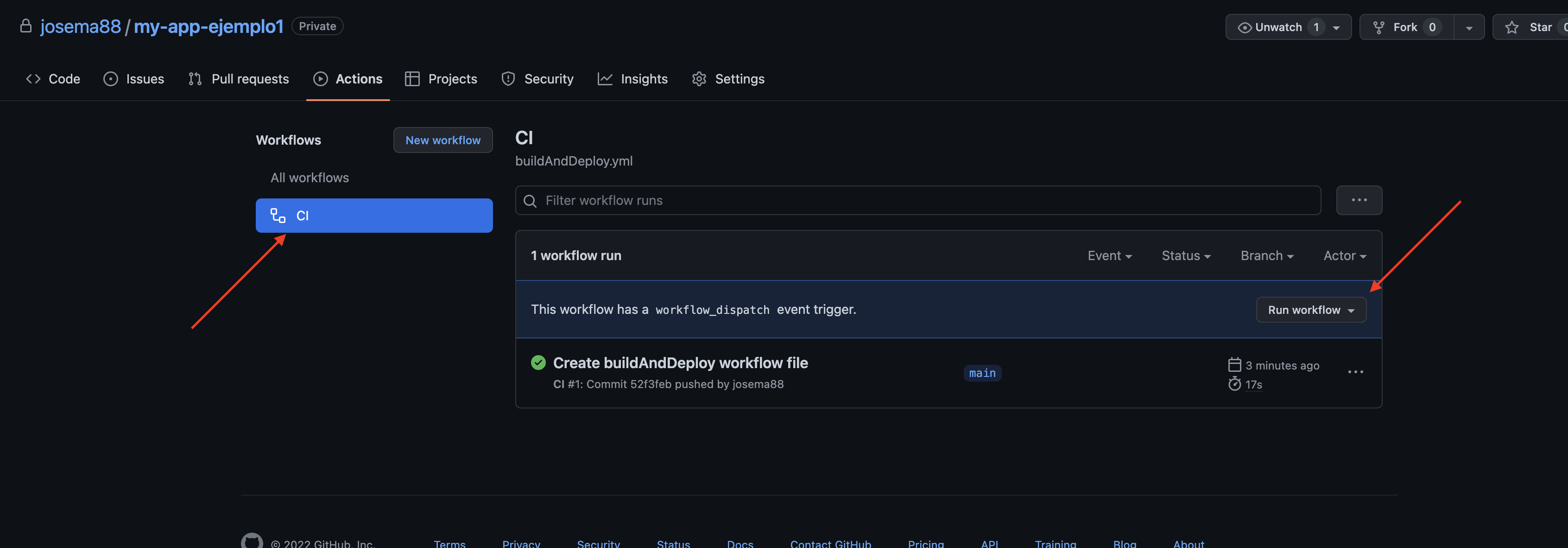Open the Event filter dropdown

1109,256
